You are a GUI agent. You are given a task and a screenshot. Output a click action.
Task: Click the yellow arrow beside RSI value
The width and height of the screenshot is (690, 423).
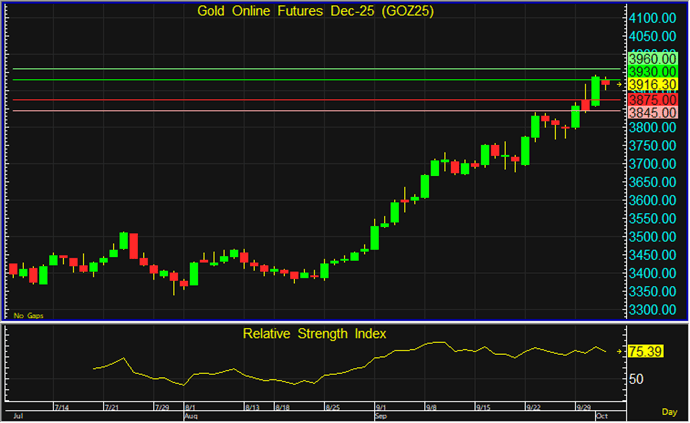[x=620, y=351]
